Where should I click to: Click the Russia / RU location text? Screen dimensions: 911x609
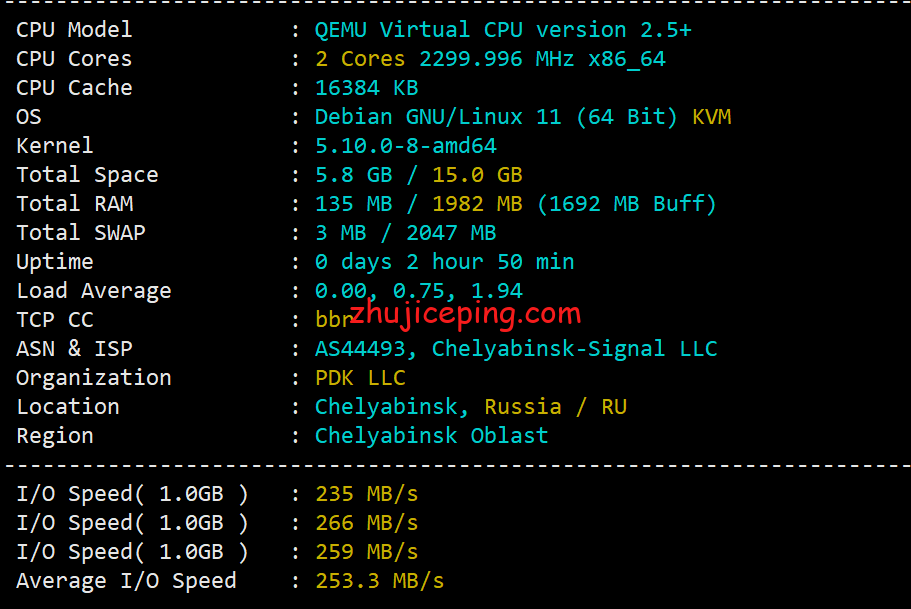[x=555, y=407]
